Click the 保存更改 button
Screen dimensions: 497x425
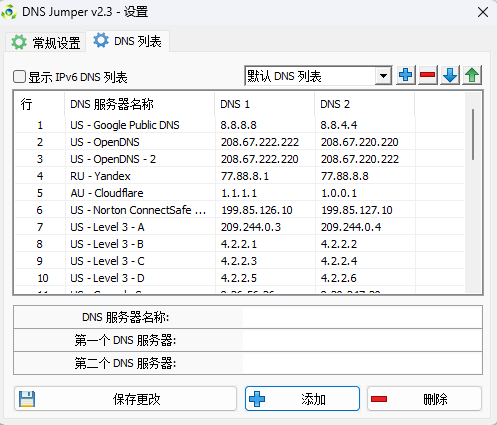tap(125, 399)
